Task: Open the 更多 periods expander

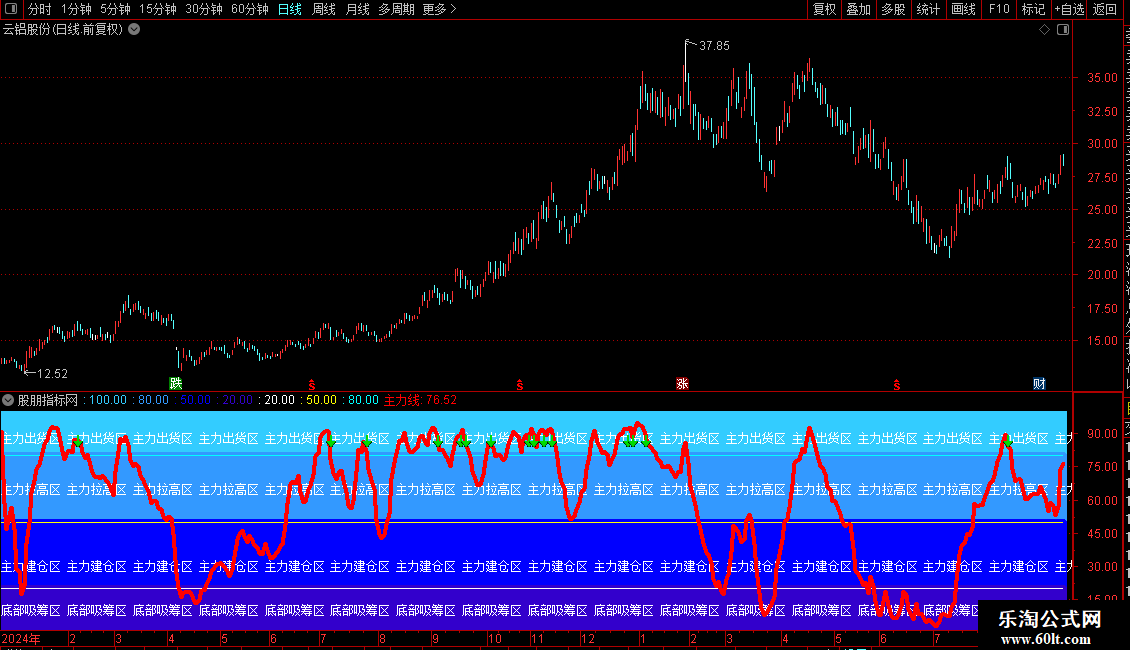Action: 439,9
